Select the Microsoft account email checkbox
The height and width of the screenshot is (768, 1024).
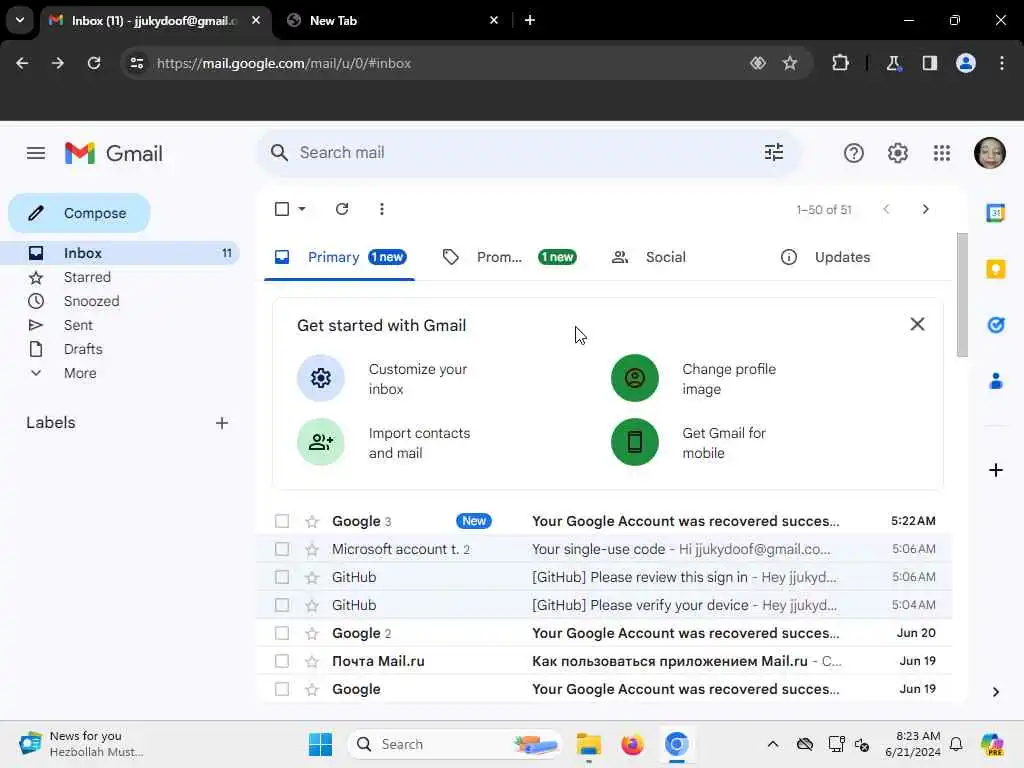pos(282,549)
